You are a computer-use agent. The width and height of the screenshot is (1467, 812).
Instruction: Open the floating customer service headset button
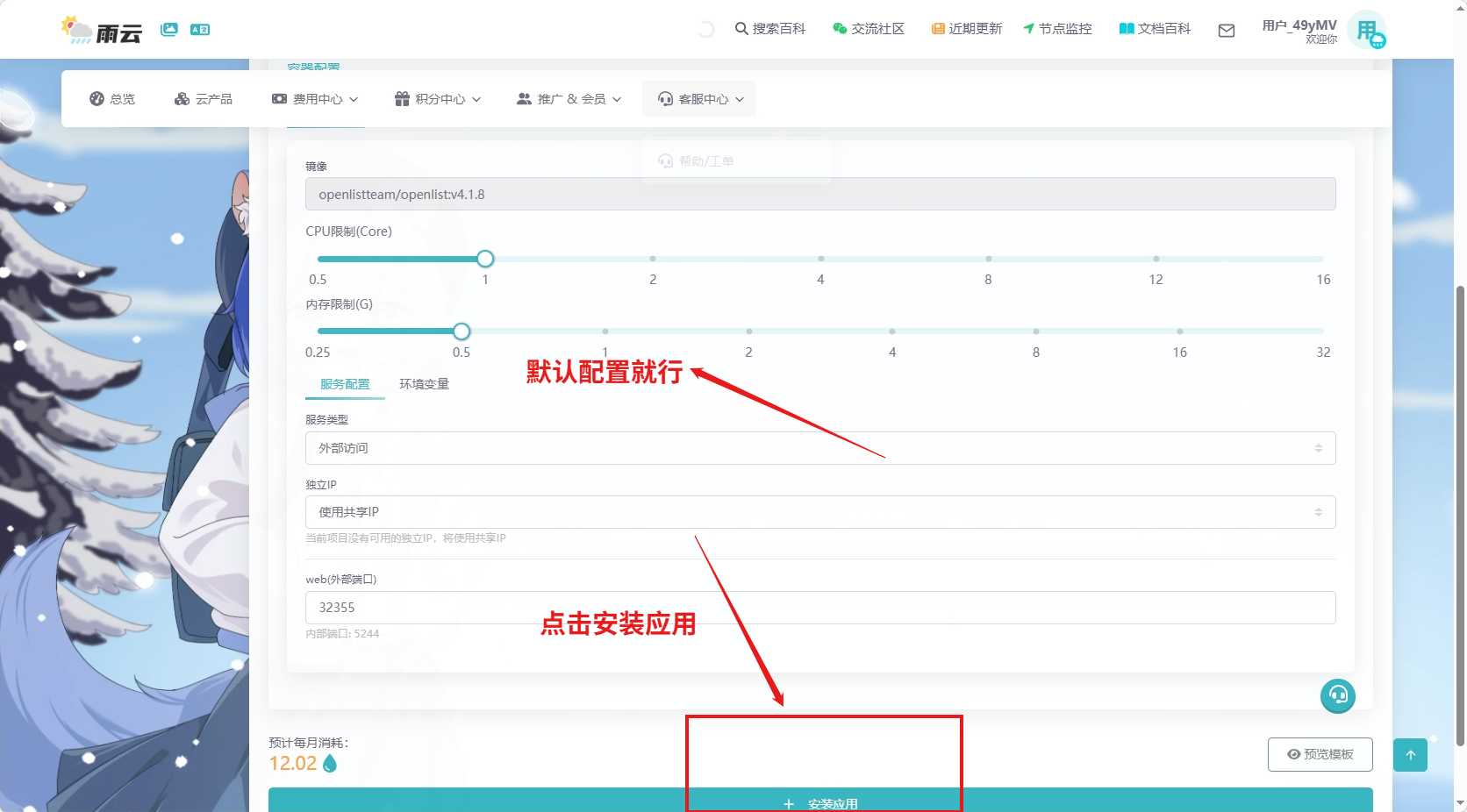tap(1338, 695)
